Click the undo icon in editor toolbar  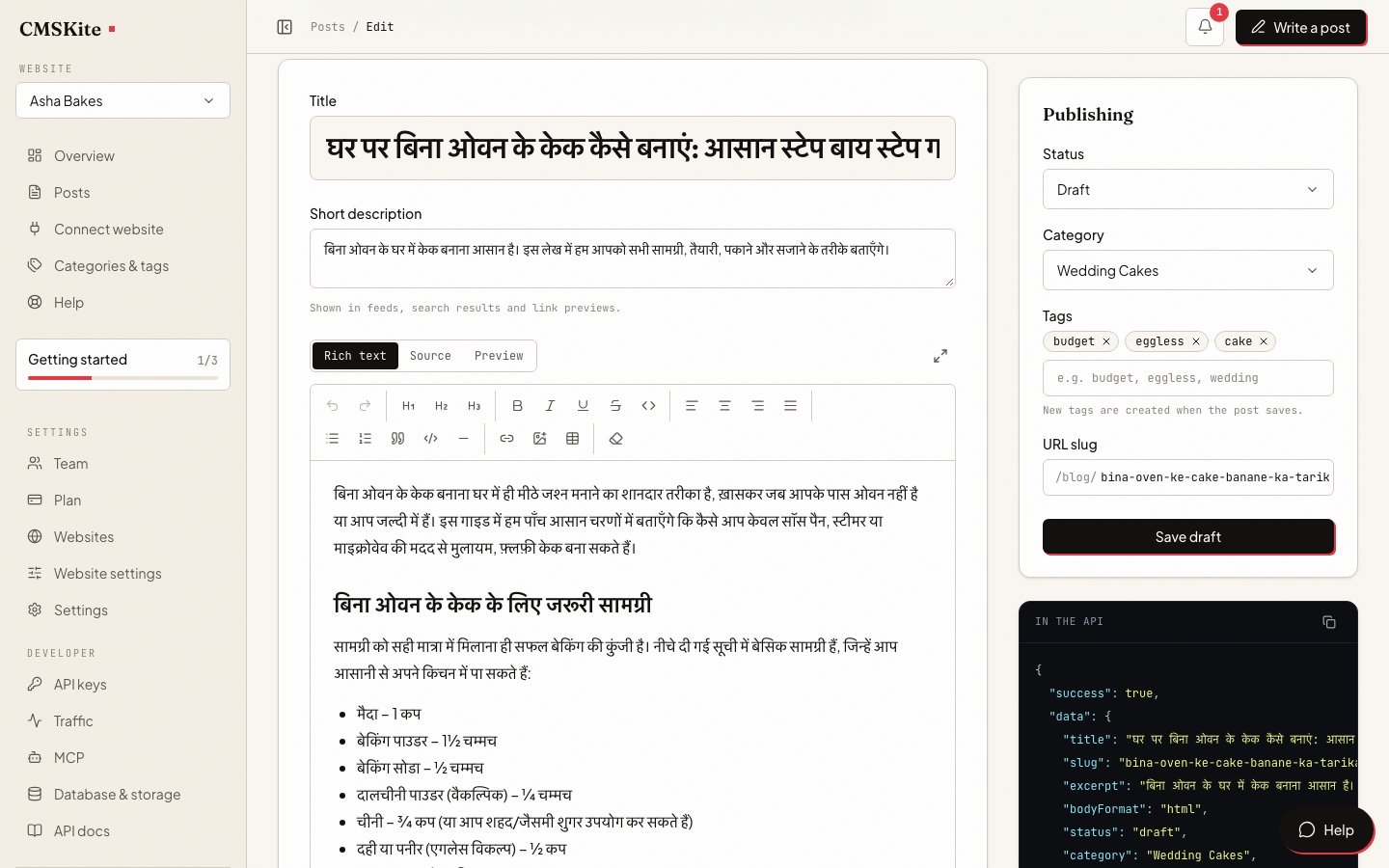click(333, 406)
